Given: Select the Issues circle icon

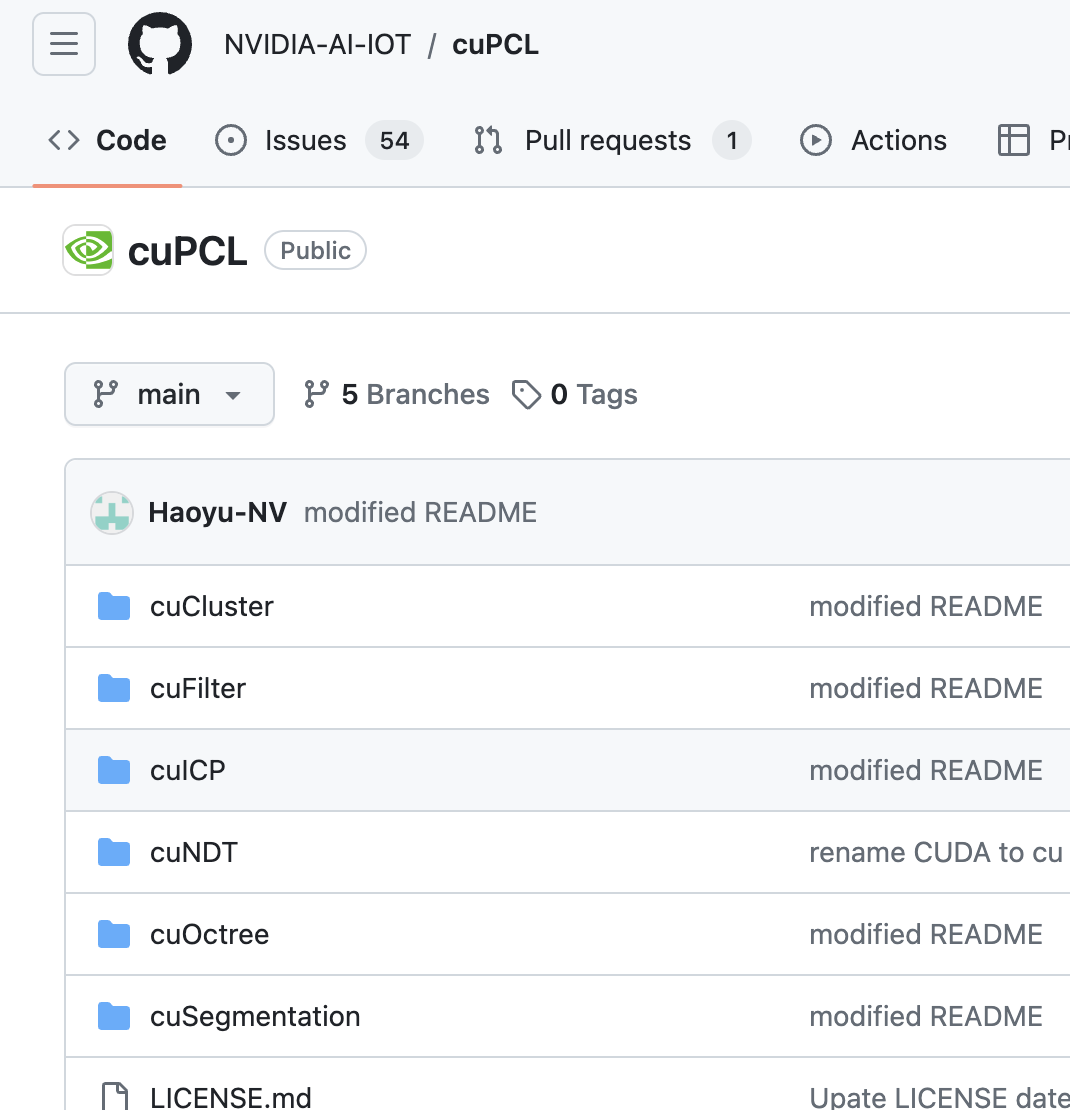Looking at the screenshot, I should click(x=231, y=140).
